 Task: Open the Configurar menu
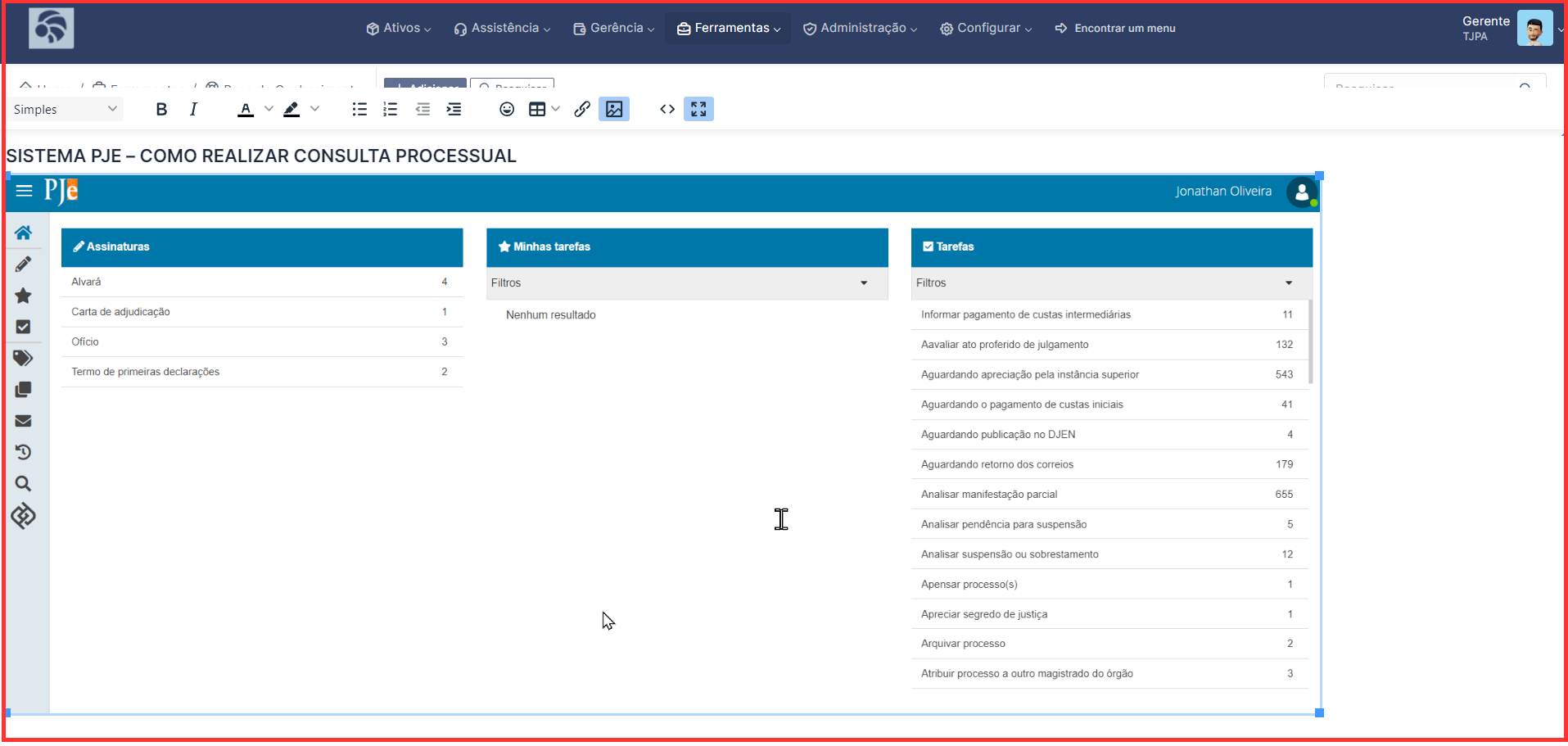pos(986,29)
